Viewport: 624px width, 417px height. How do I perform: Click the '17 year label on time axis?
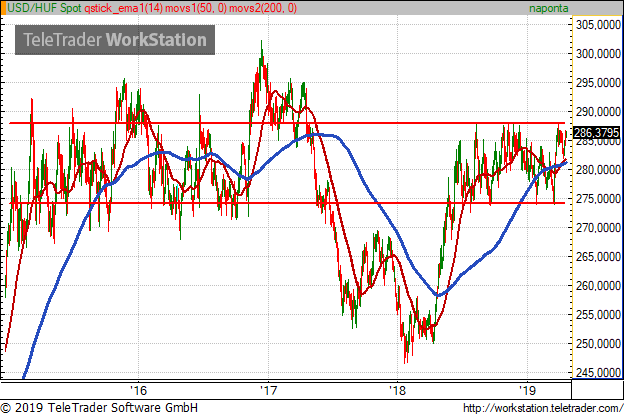click(x=268, y=390)
